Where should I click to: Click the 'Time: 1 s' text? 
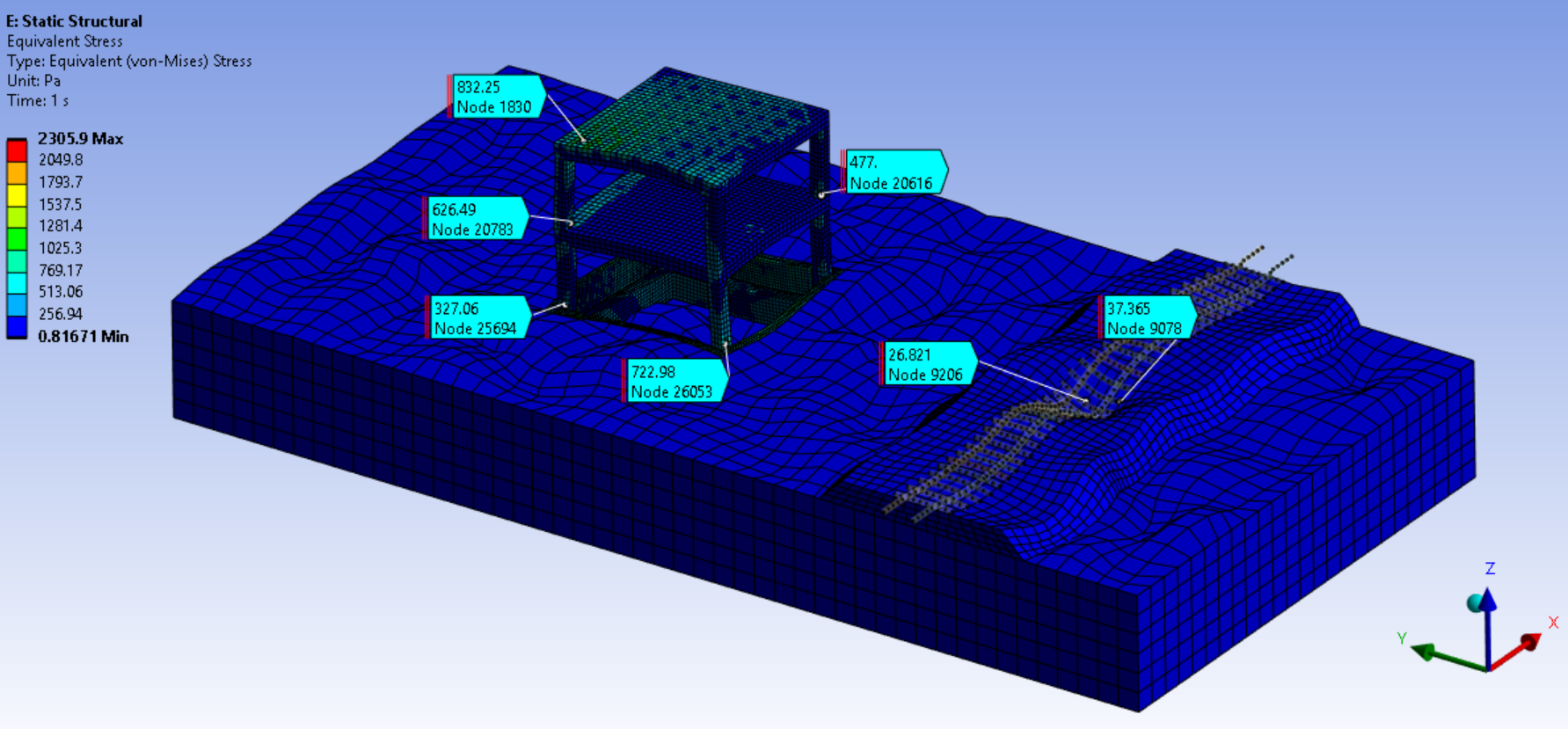click(x=38, y=101)
